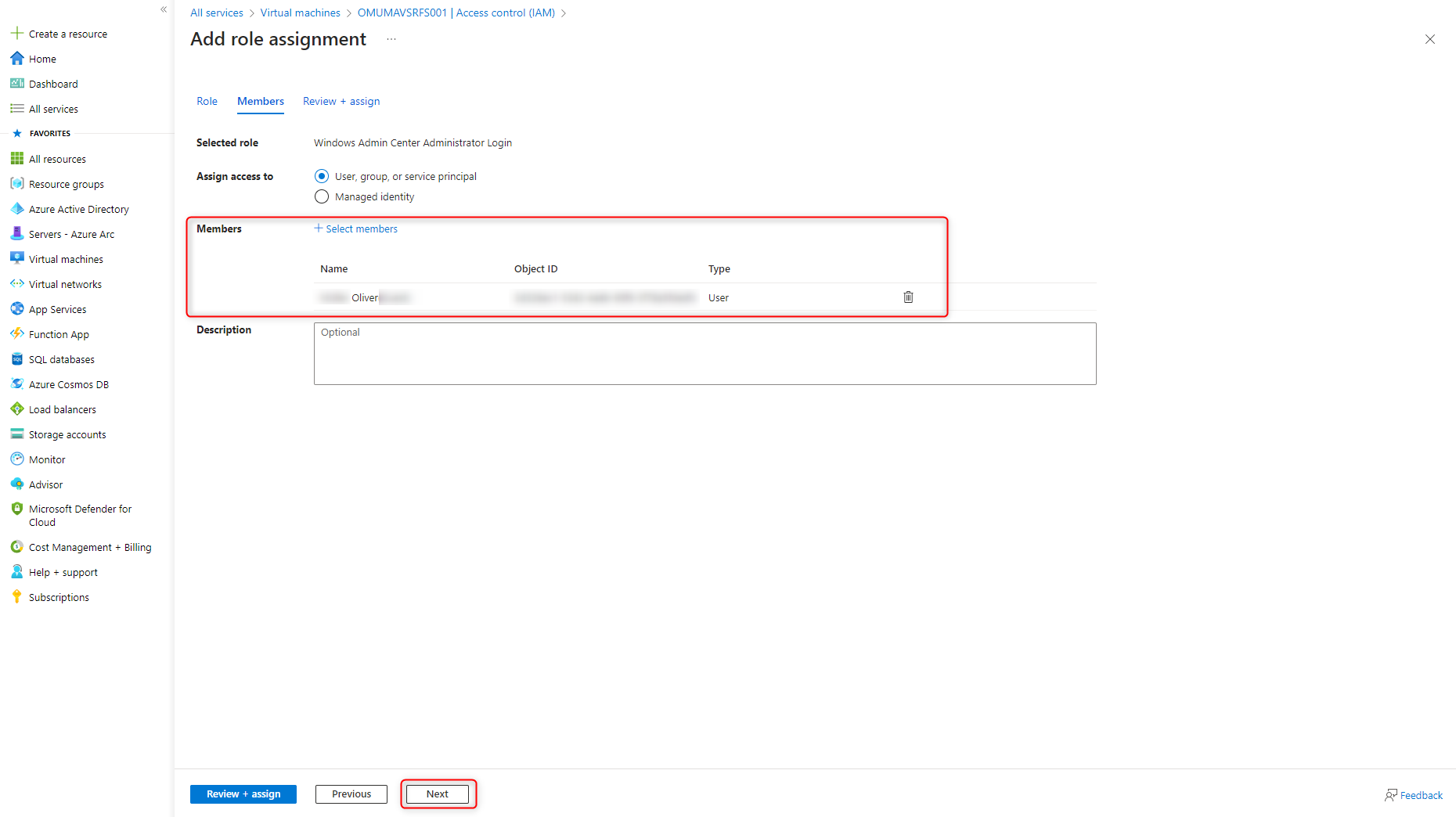This screenshot has height=817, width=1456.
Task: Switch to the Review + assign tab
Action: [341, 101]
